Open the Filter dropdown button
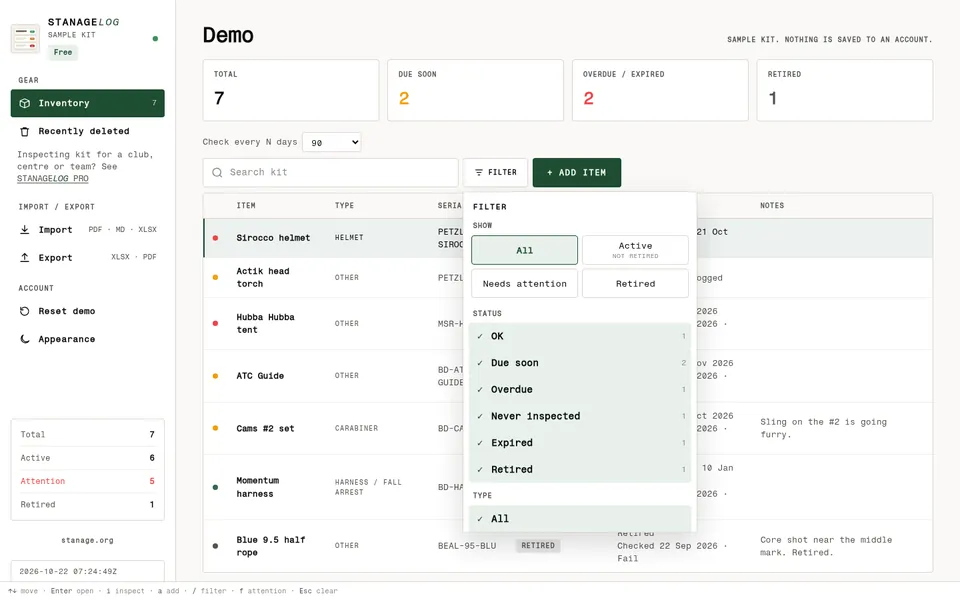The image size is (960, 600). pos(495,173)
